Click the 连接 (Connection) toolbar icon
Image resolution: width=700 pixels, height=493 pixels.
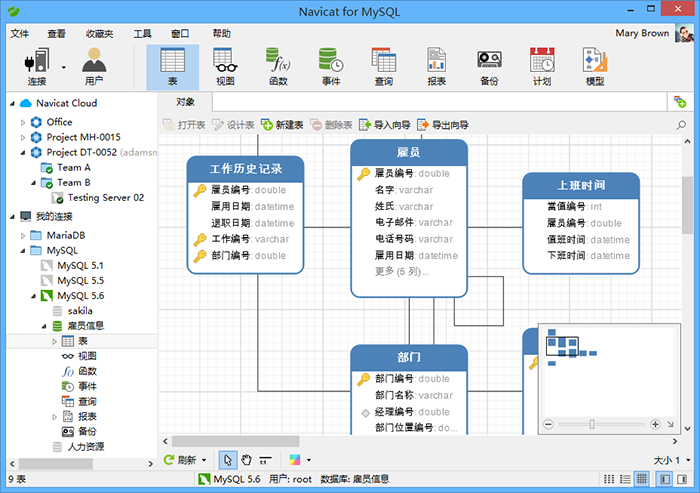37,66
